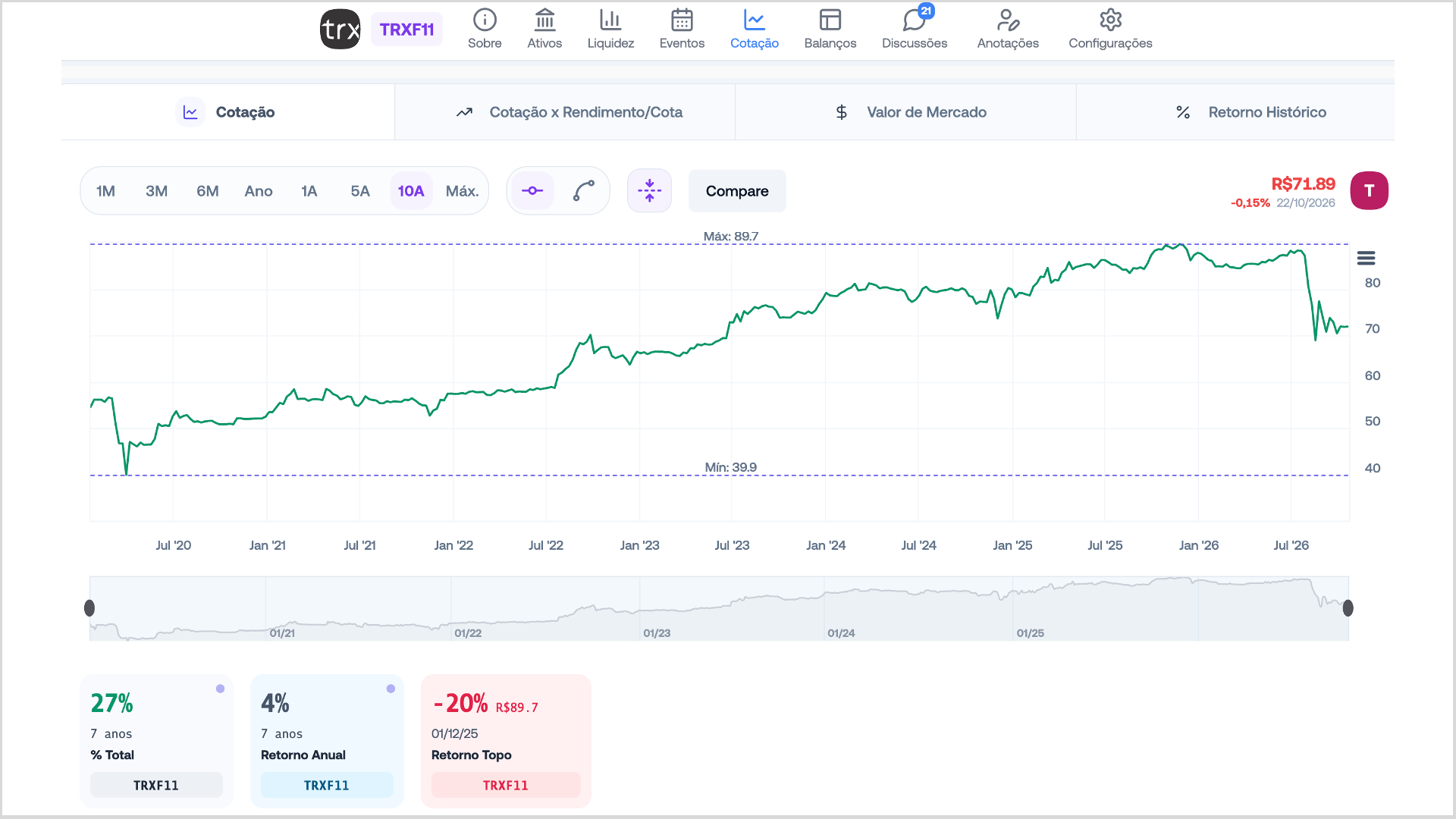Open the chart hamburger menu

[1366, 259]
